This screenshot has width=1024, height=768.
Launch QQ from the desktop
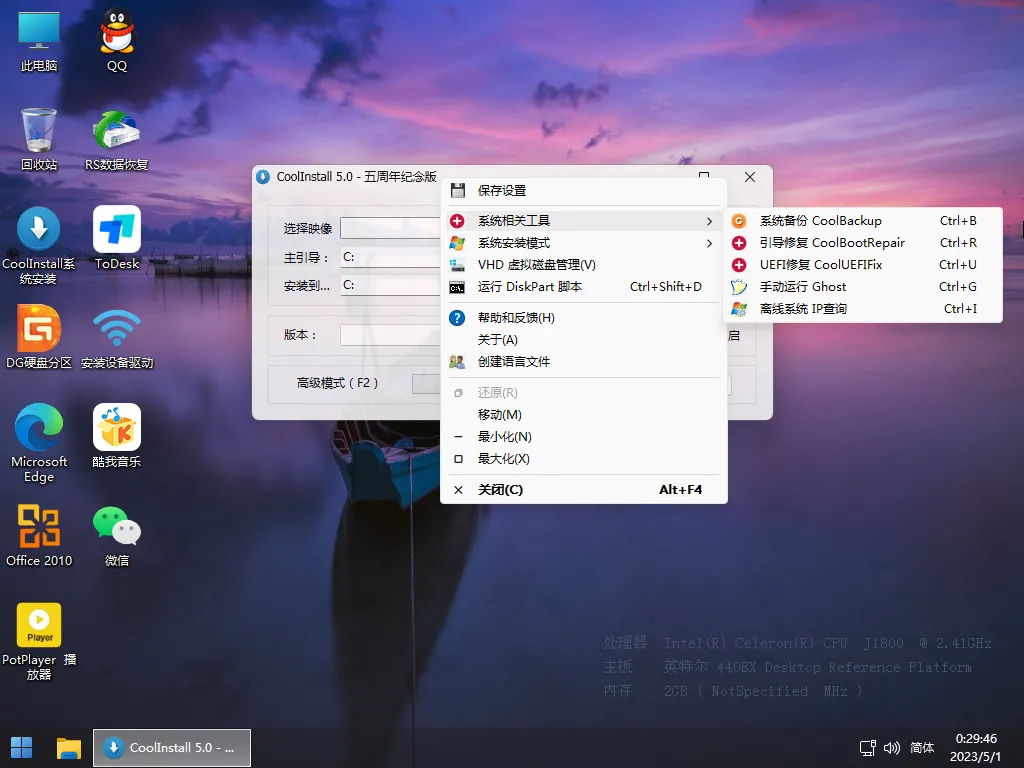pyautogui.click(x=117, y=30)
